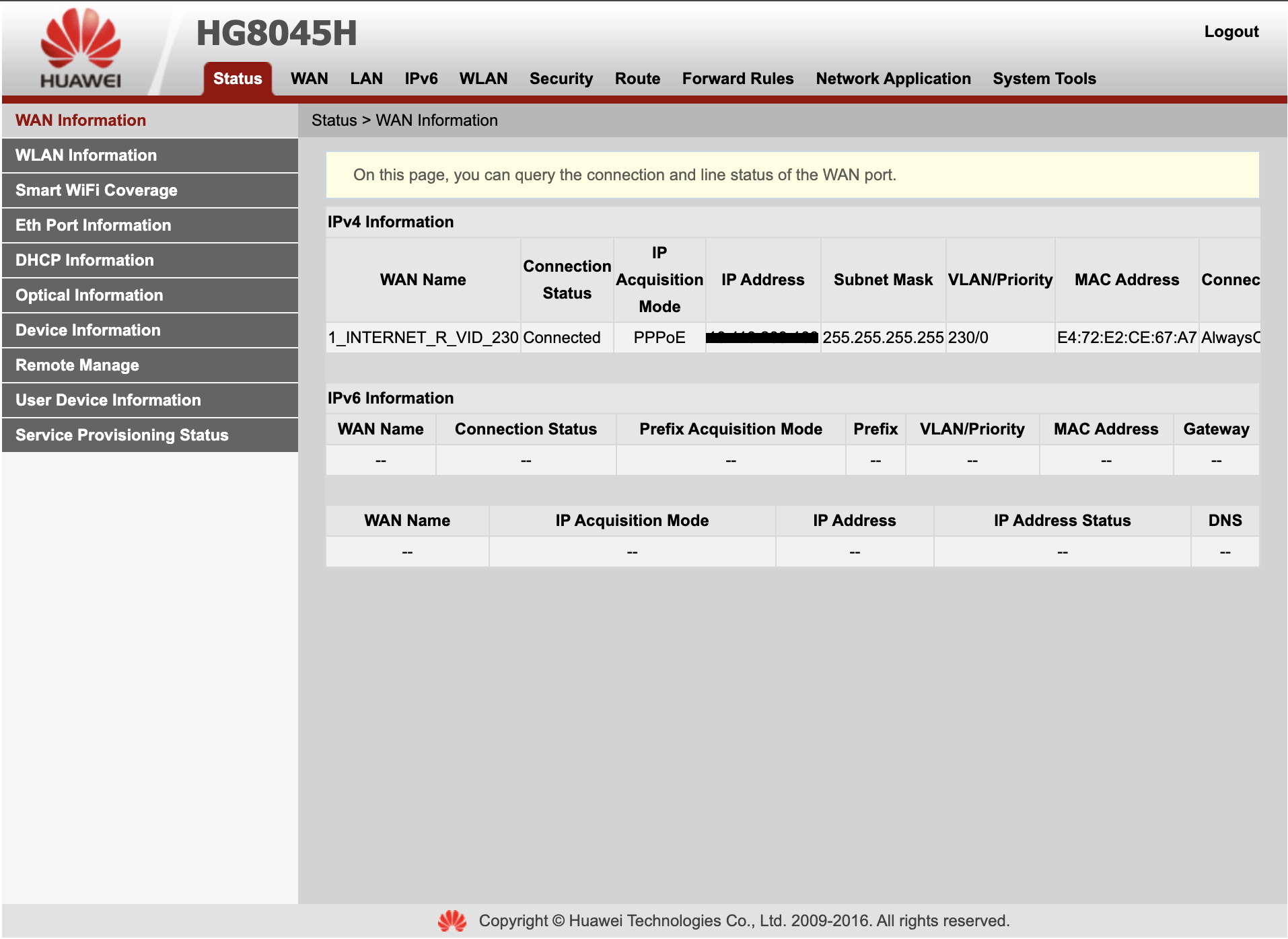This screenshot has height=939, width=1288.
Task: Click the small Huawei logo in footer
Action: (452, 921)
